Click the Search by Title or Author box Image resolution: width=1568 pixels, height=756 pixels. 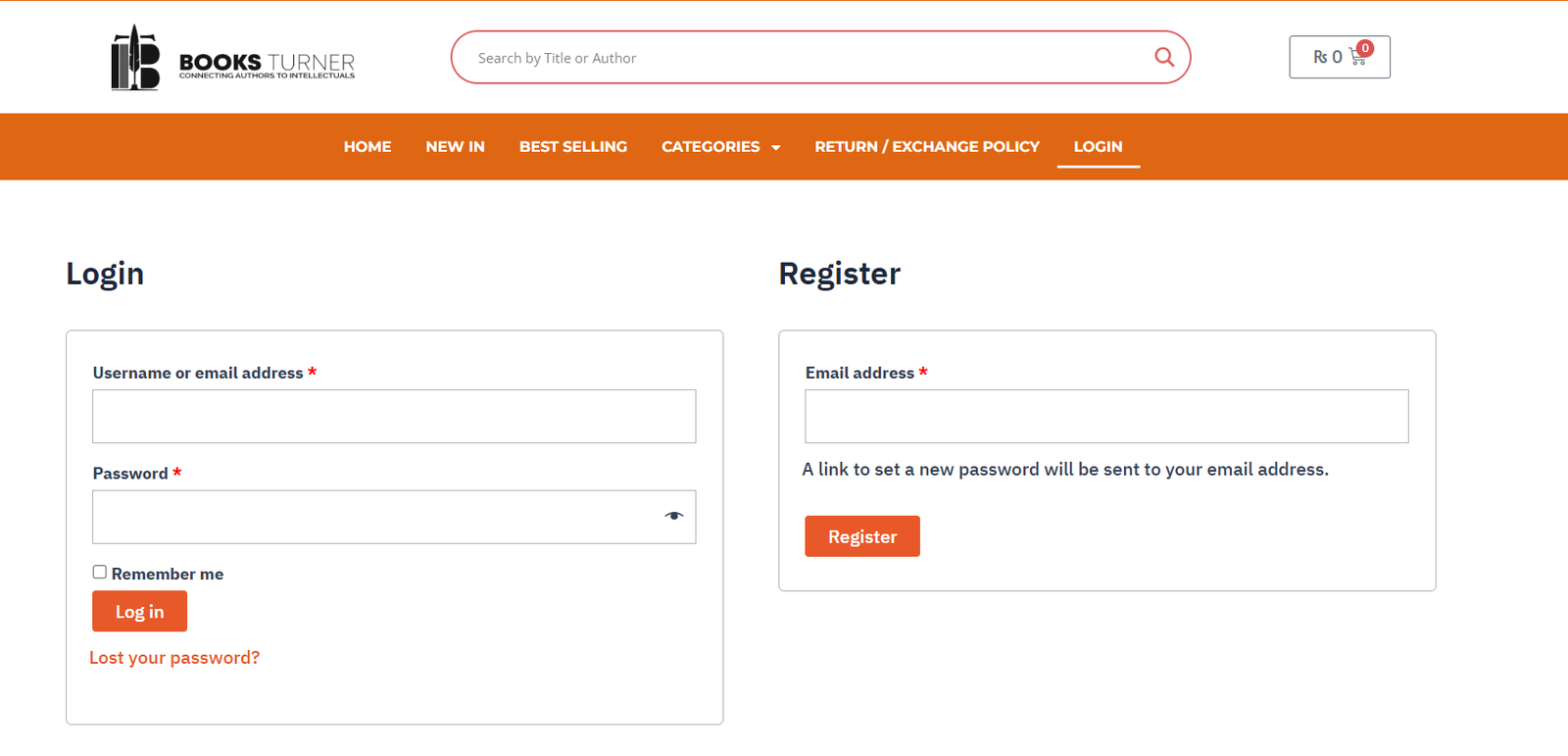(804, 58)
